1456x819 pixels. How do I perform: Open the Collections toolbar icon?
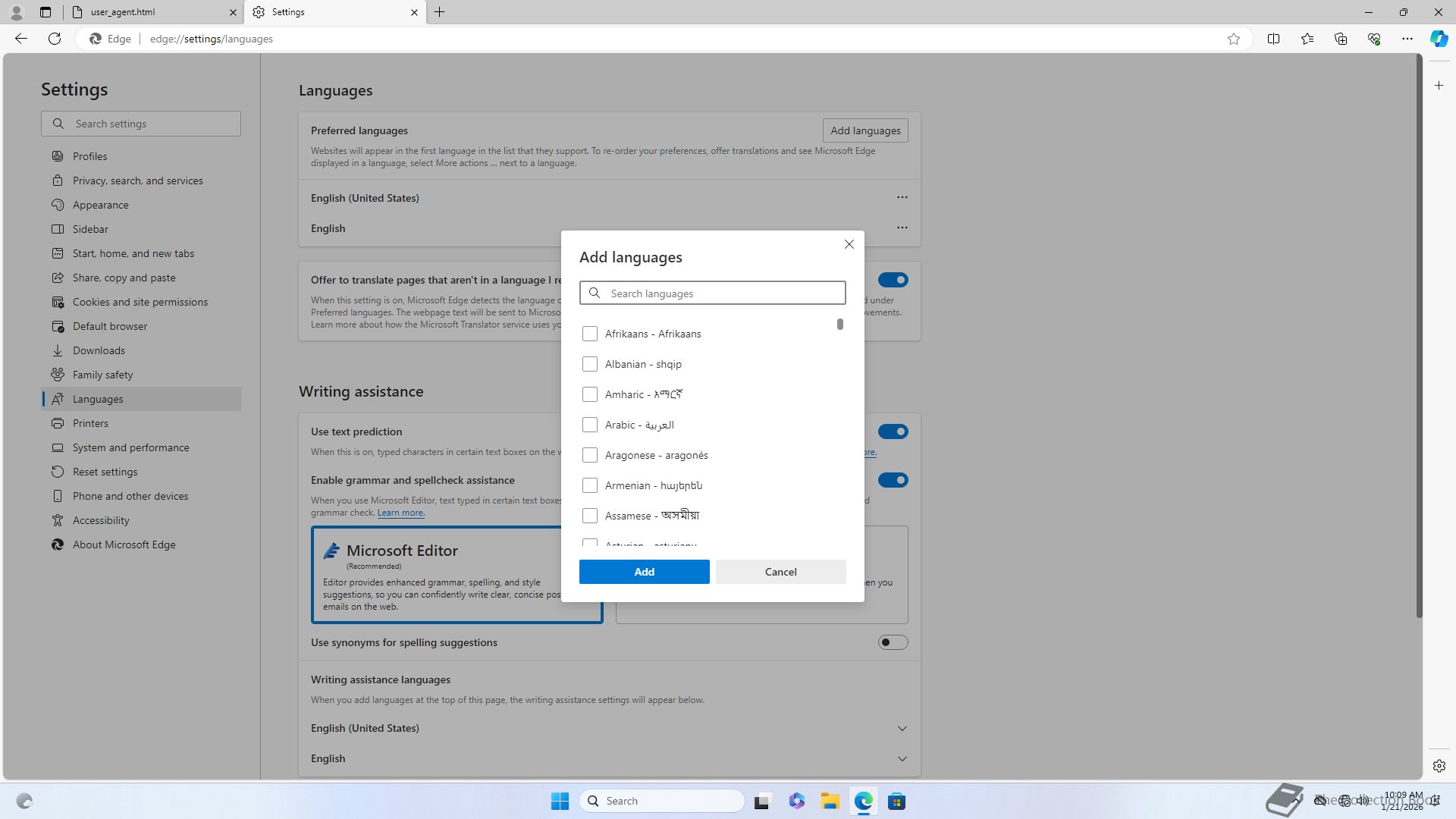(1340, 39)
